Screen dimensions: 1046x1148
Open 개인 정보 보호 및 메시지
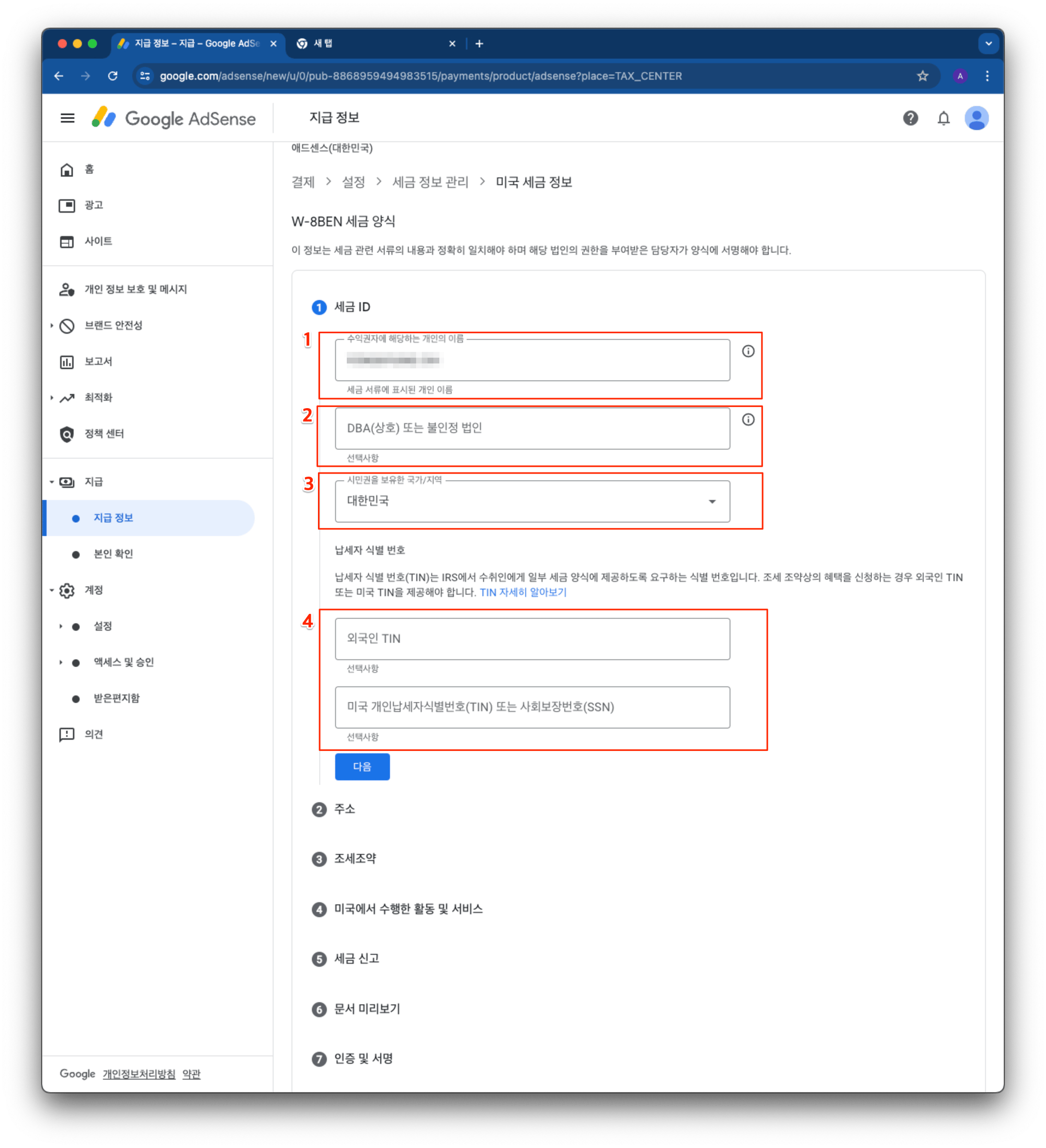pyautogui.click(x=135, y=289)
